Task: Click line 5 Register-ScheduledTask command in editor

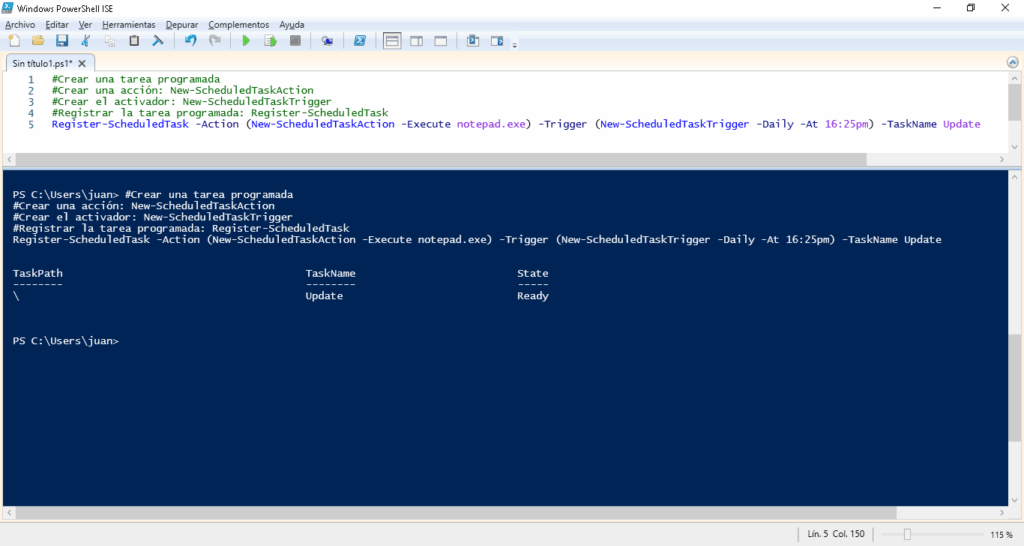Action: point(516,124)
